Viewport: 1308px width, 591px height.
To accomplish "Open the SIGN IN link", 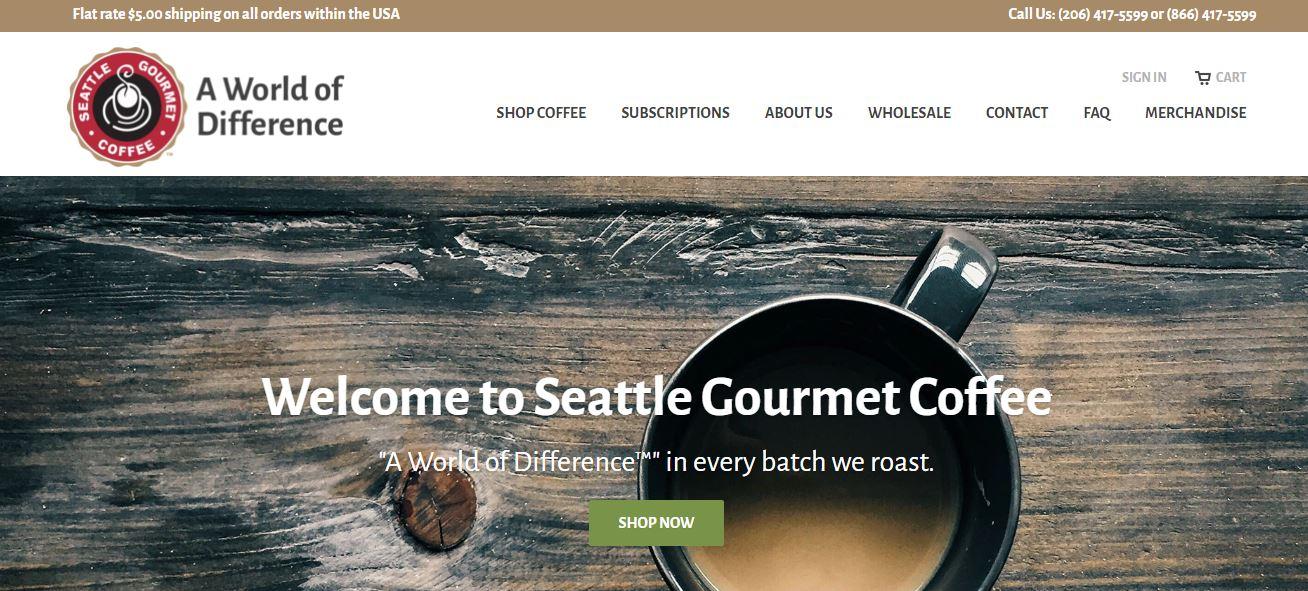I will [x=1144, y=77].
